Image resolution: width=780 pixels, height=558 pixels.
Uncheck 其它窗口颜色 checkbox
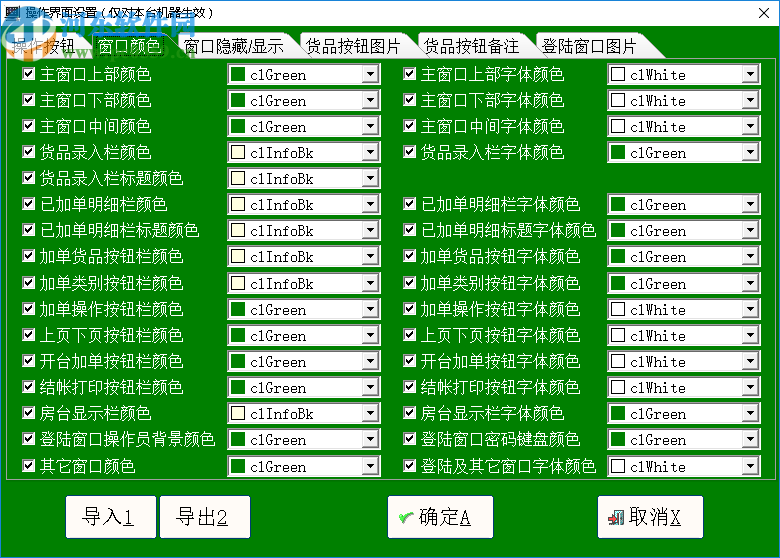(28, 466)
